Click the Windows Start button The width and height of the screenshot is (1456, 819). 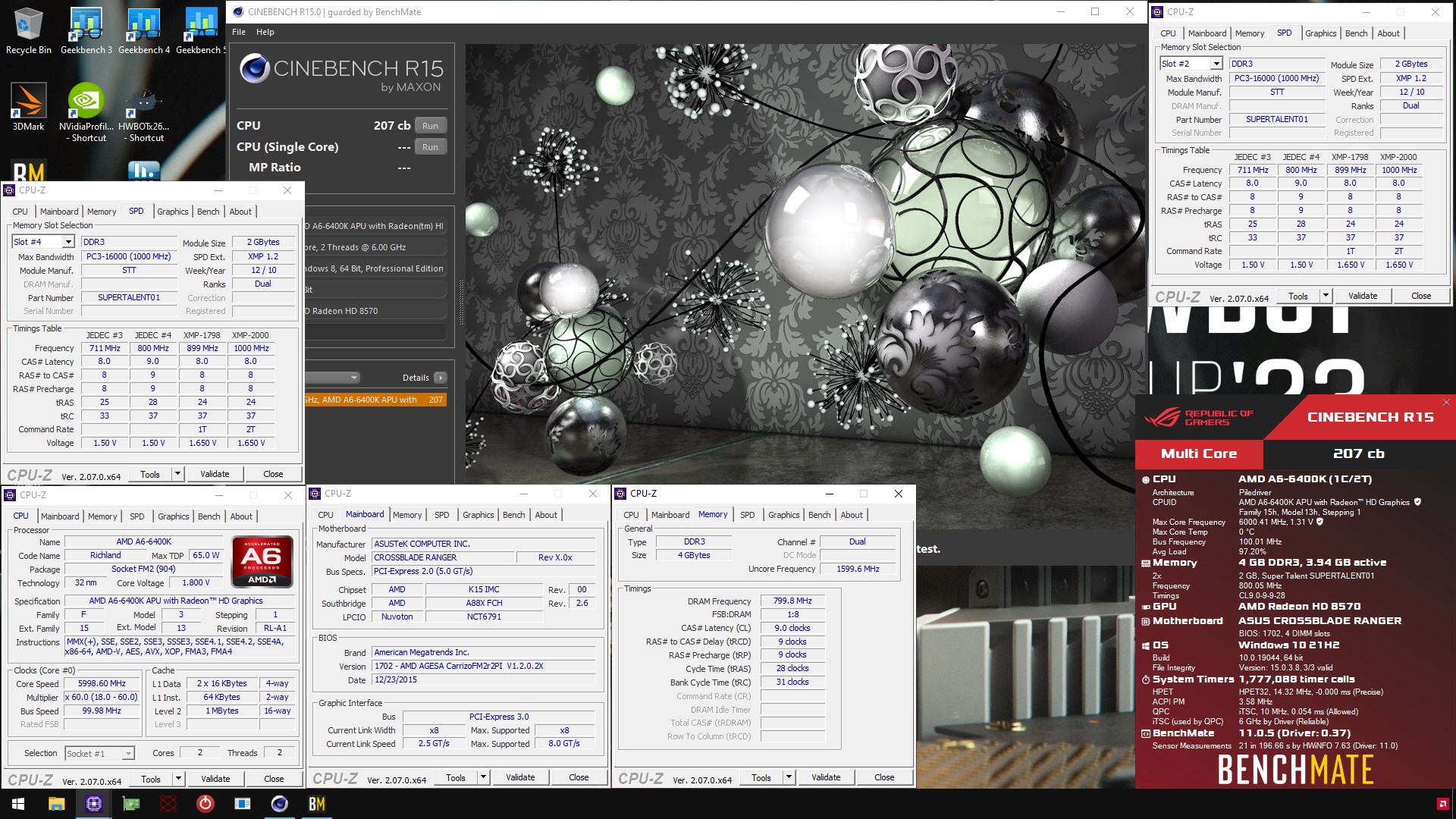pos(18,804)
